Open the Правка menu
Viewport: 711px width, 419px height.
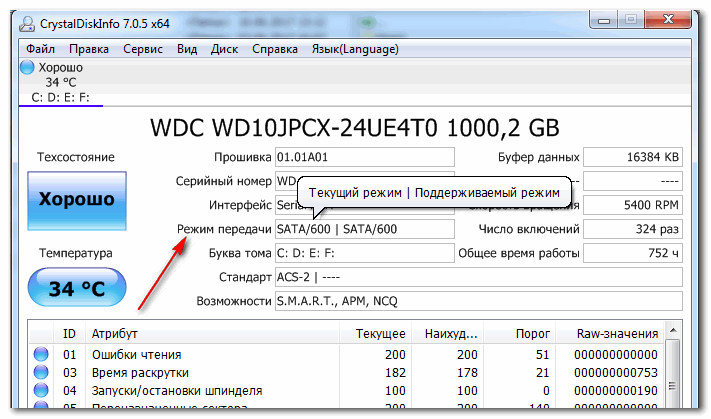(89, 49)
